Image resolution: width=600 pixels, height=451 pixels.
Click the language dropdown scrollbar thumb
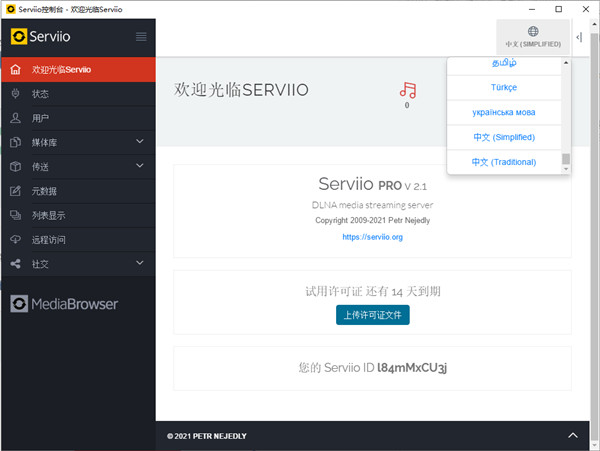(x=566, y=158)
